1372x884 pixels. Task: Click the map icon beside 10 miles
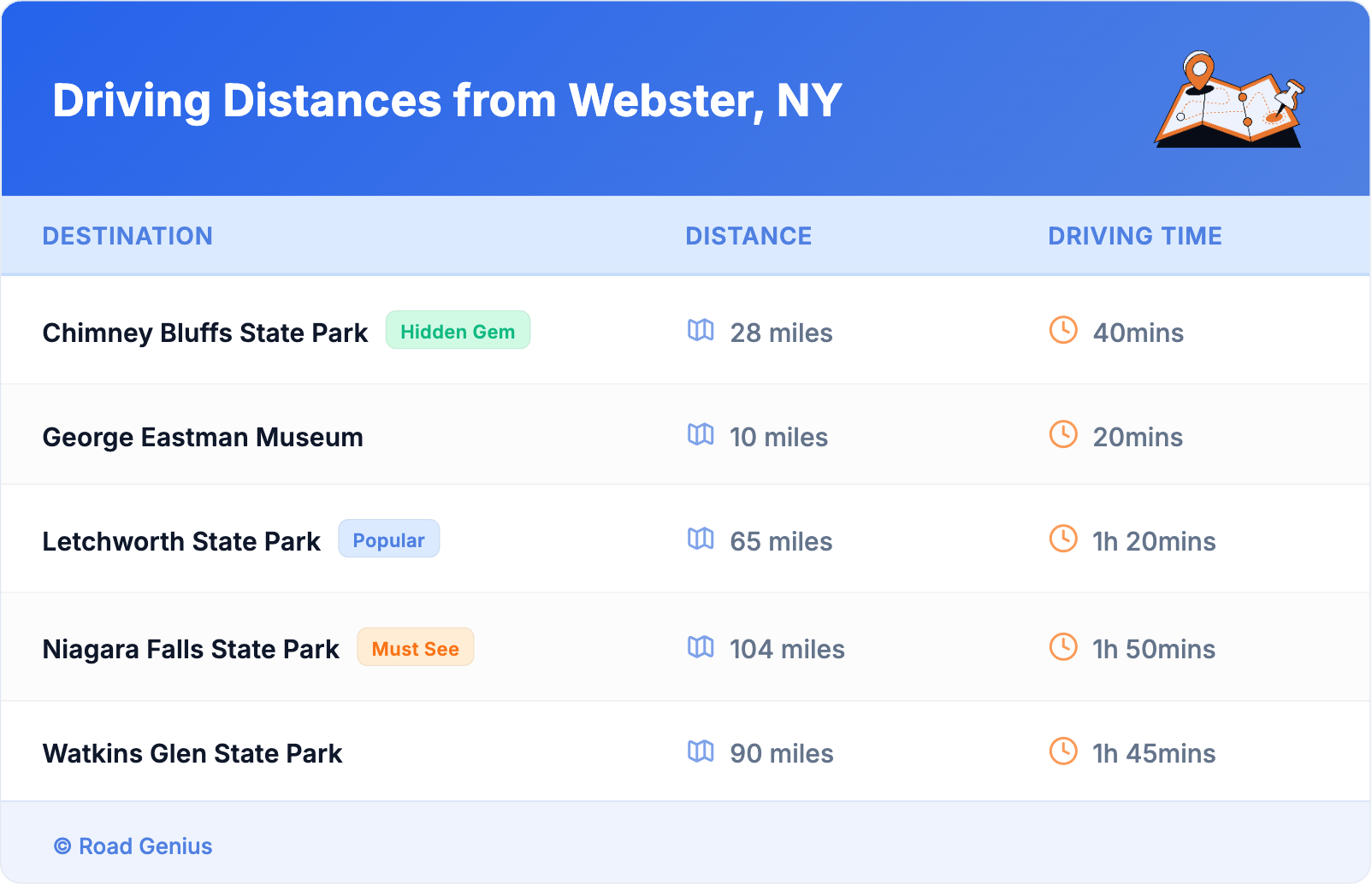click(701, 435)
